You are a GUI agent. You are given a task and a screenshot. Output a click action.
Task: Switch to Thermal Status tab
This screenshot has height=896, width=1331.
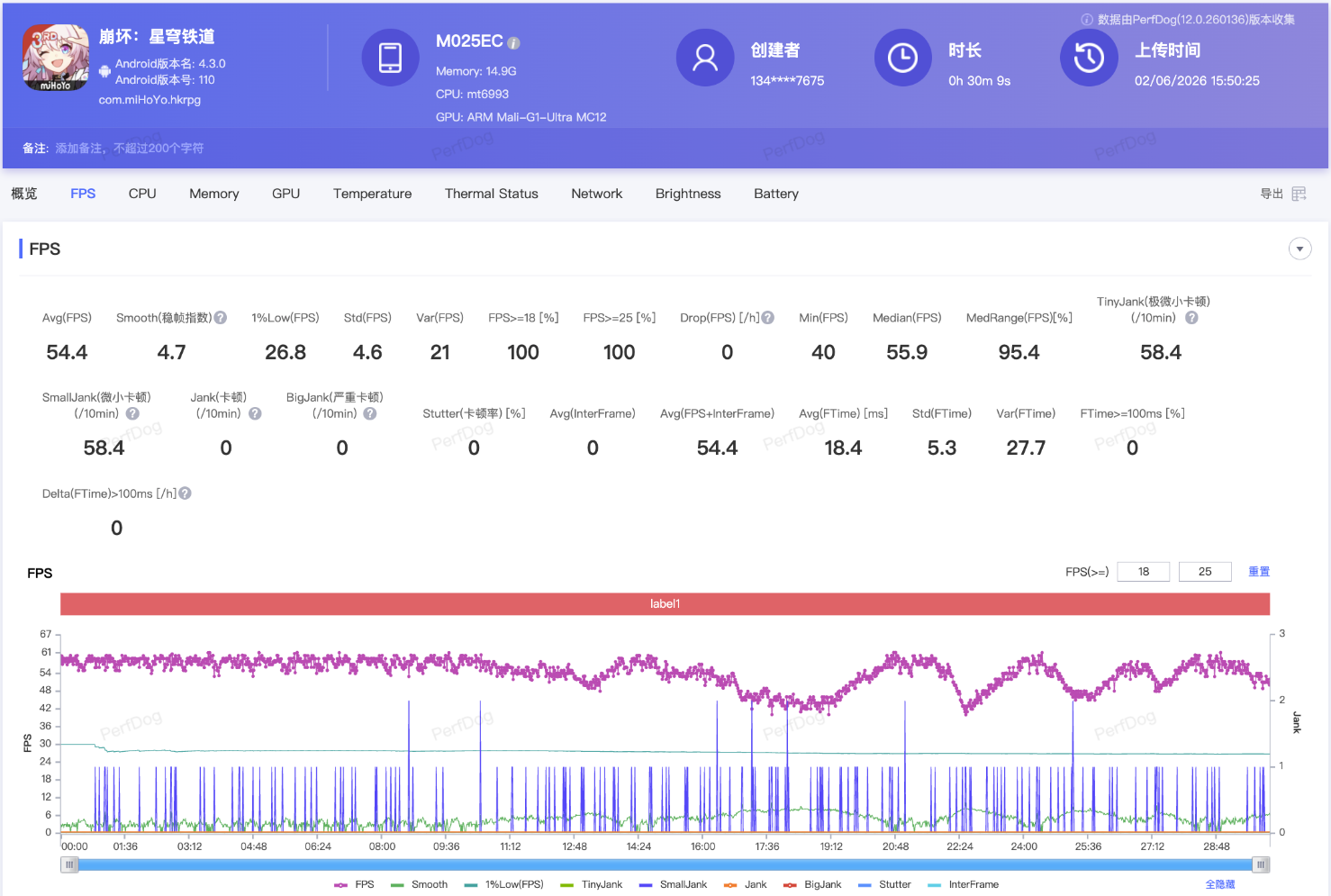pos(492,194)
